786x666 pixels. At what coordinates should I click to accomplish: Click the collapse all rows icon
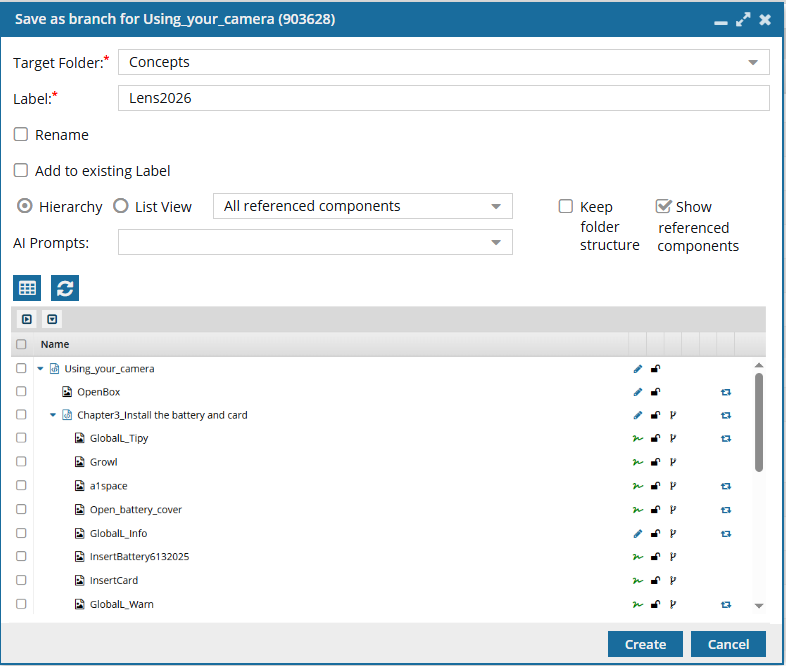52,319
